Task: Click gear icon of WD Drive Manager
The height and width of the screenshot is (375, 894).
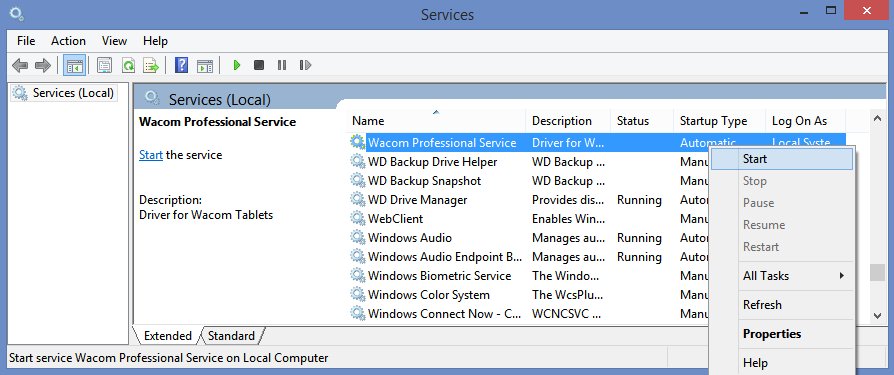Action: tap(357, 199)
